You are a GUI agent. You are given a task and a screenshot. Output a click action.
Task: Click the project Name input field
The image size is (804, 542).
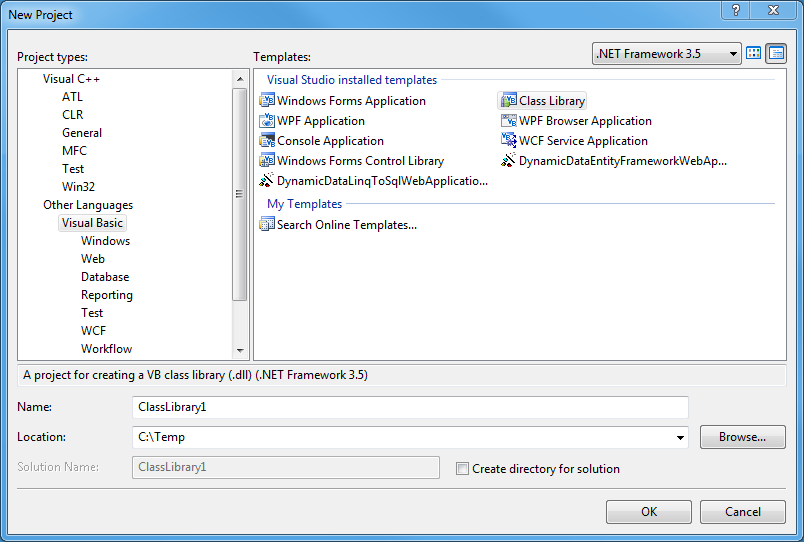coord(410,407)
